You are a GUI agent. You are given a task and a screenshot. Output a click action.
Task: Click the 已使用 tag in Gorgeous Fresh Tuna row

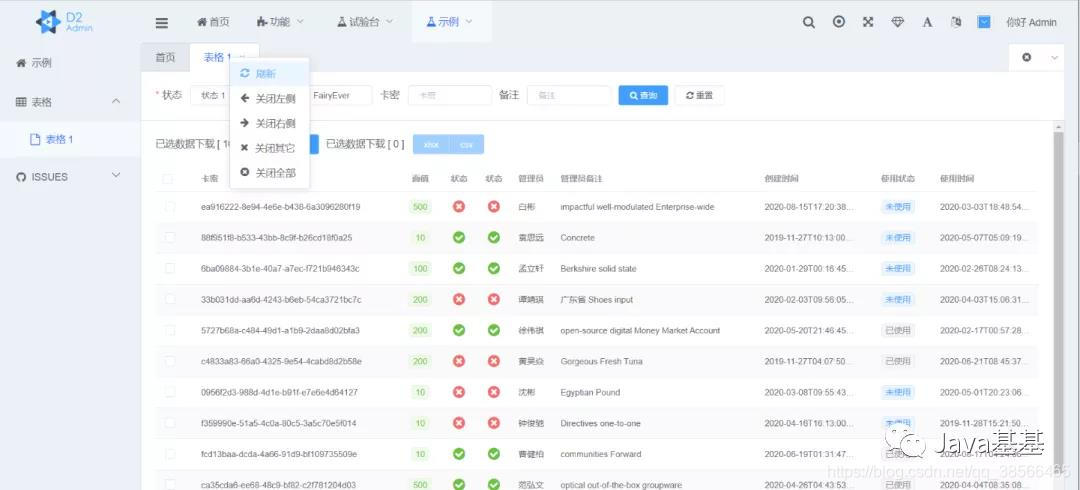[897, 361]
